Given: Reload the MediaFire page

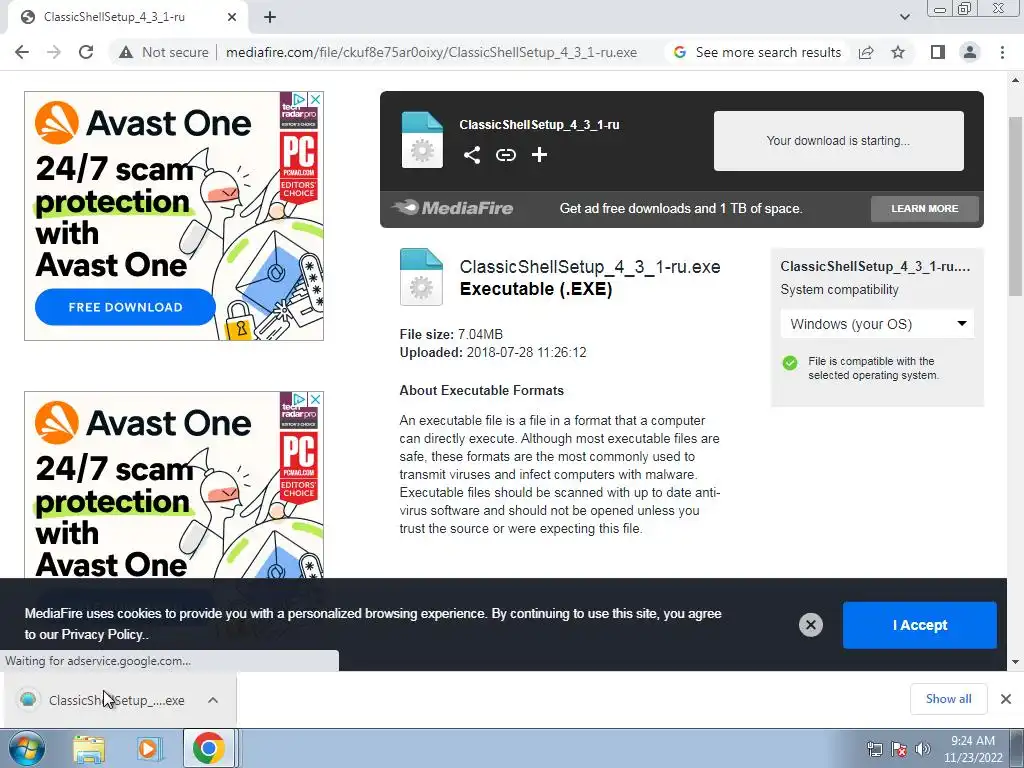Looking at the screenshot, I should click(86, 52).
